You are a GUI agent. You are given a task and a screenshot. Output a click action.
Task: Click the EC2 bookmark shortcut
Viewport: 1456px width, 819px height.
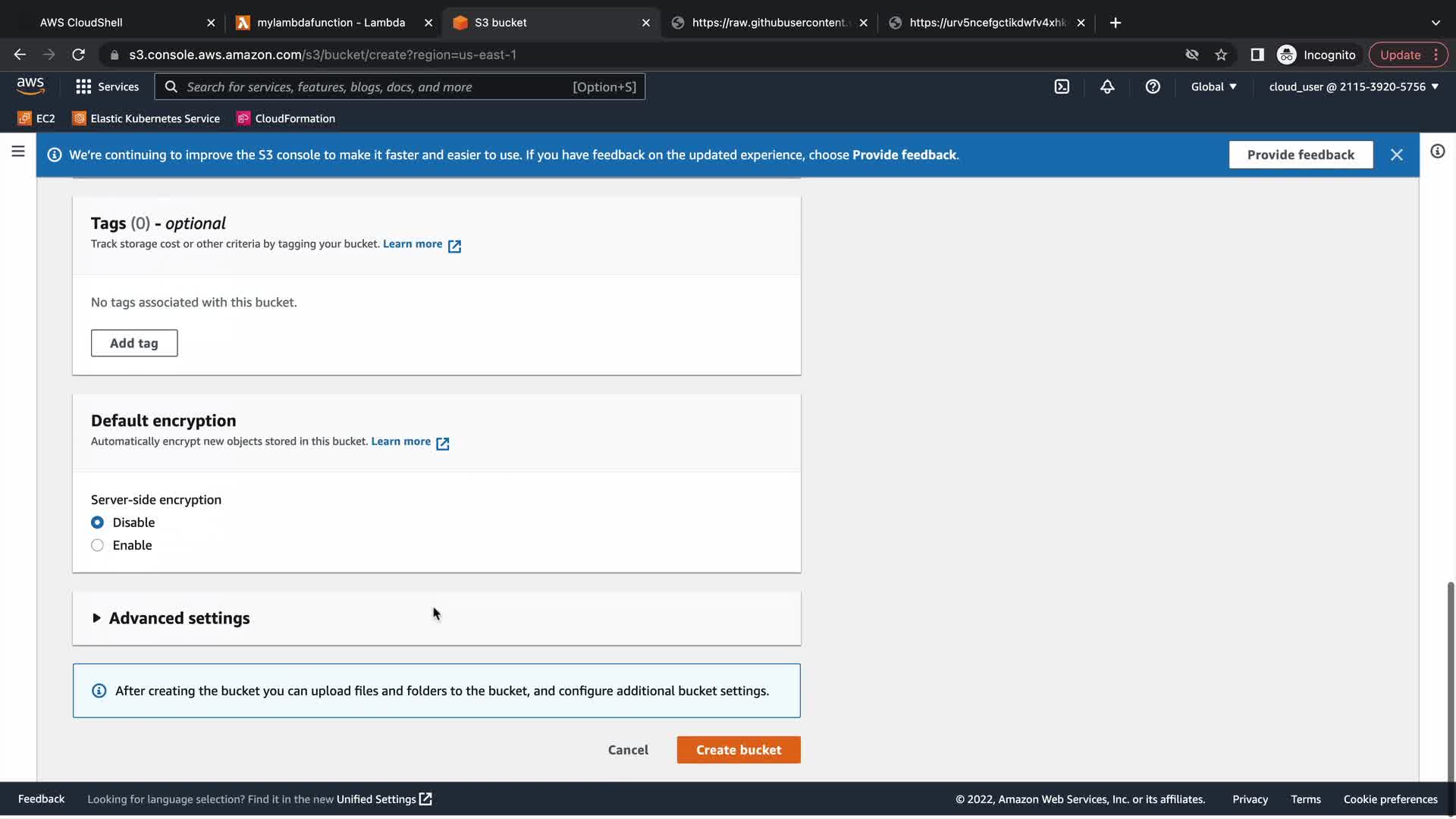coord(36,118)
